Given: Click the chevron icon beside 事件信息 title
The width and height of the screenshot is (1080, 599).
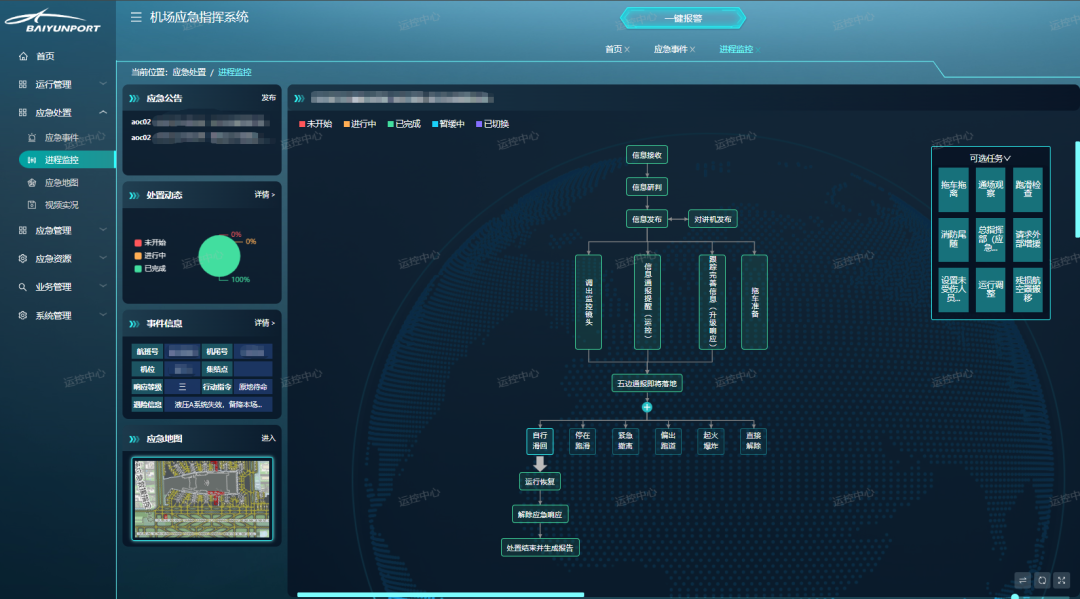Looking at the screenshot, I should click(x=134, y=324).
